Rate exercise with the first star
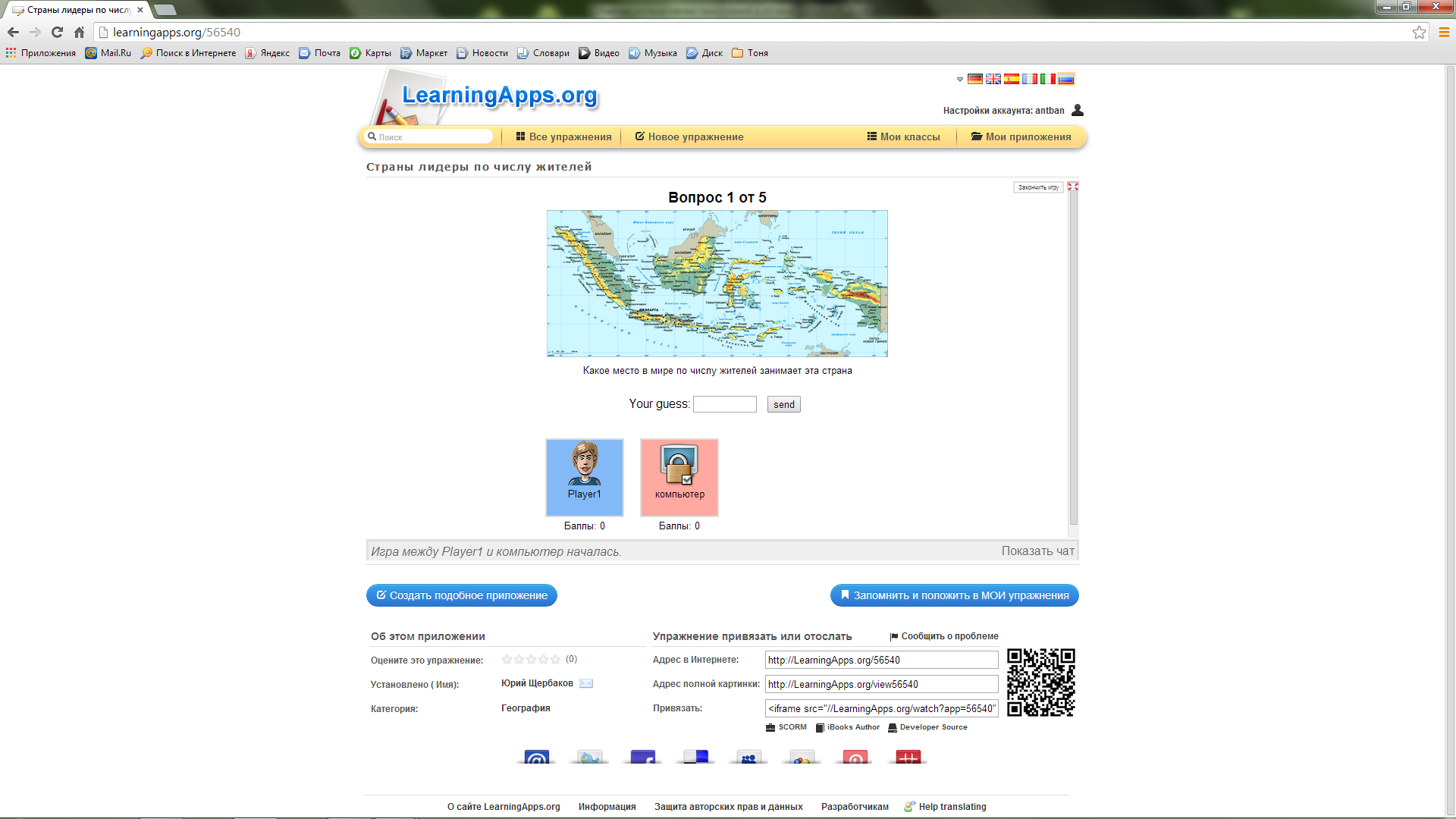The image size is (1456, 819). pyautogui.click(x=507, y=659)
